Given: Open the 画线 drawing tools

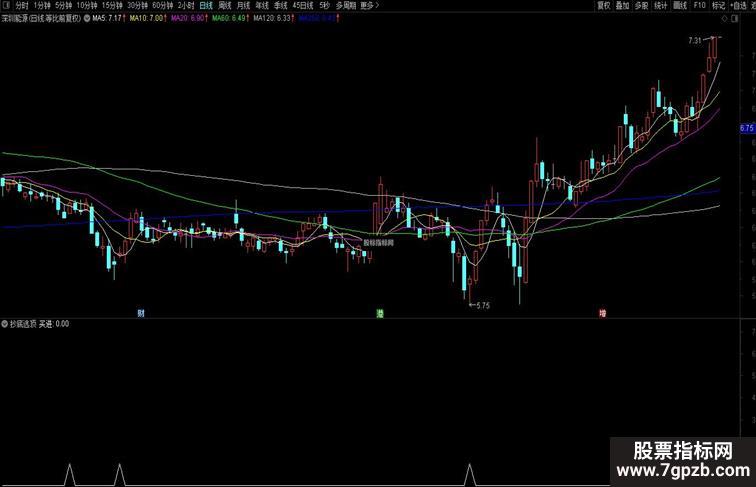Looking at the screenshot, I should coord(680,5).
